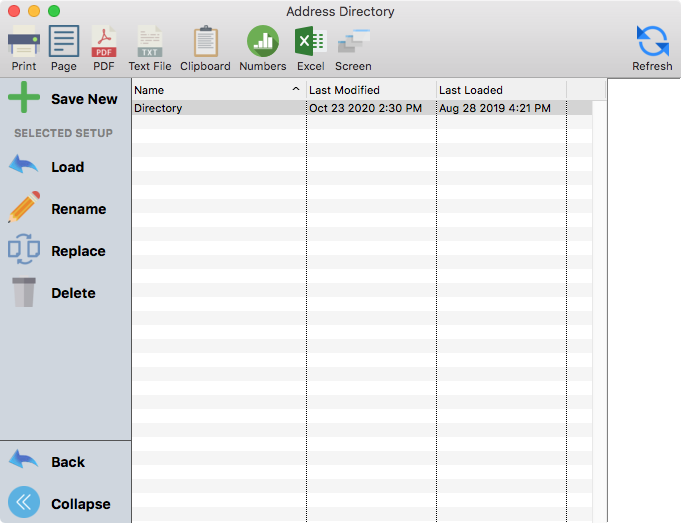Replace the selected setup
The height and width of the screenshot is (523, 681).
coord(57,251)
